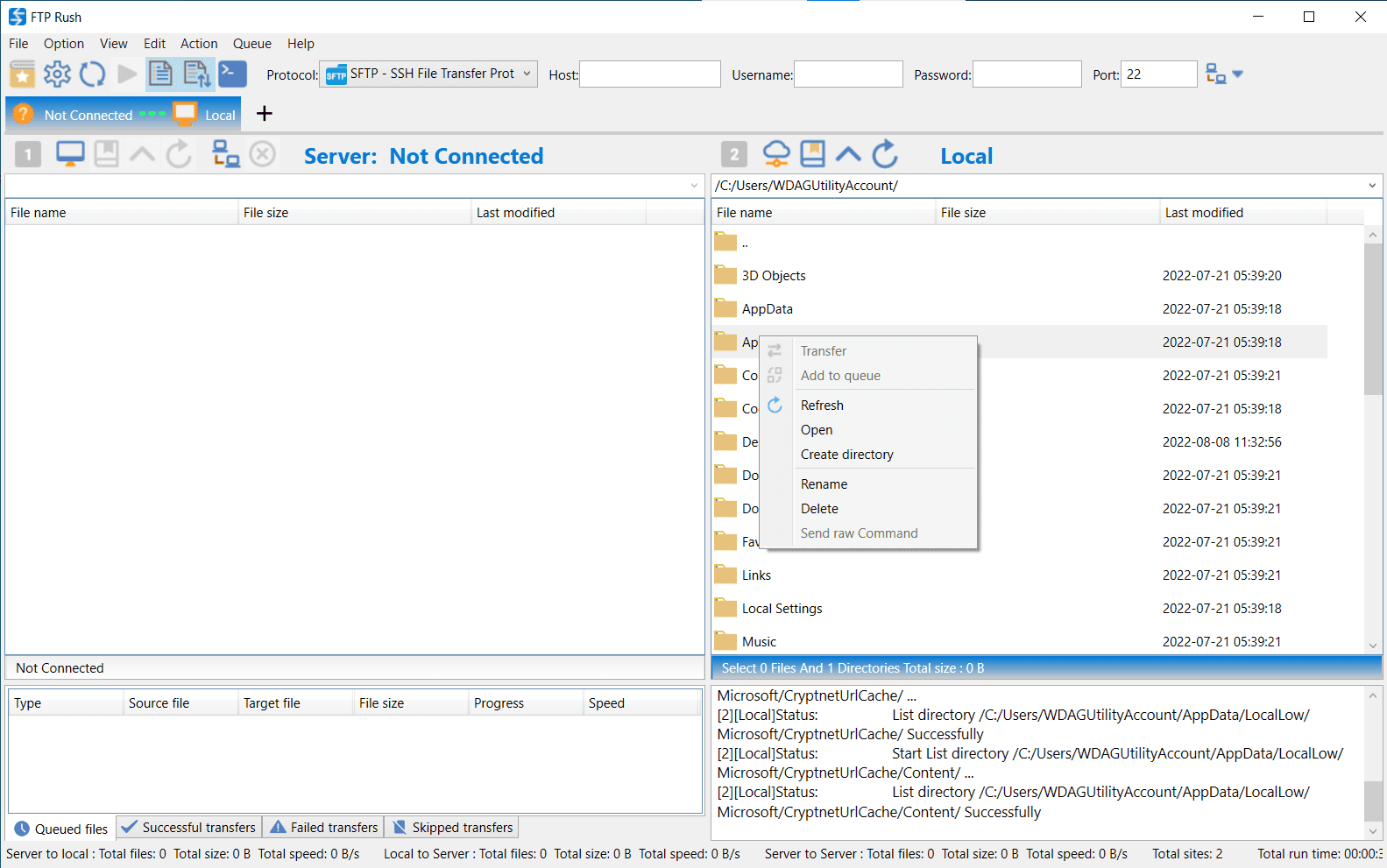Click the server pane connect computers icon

click(x=226, y=154)
